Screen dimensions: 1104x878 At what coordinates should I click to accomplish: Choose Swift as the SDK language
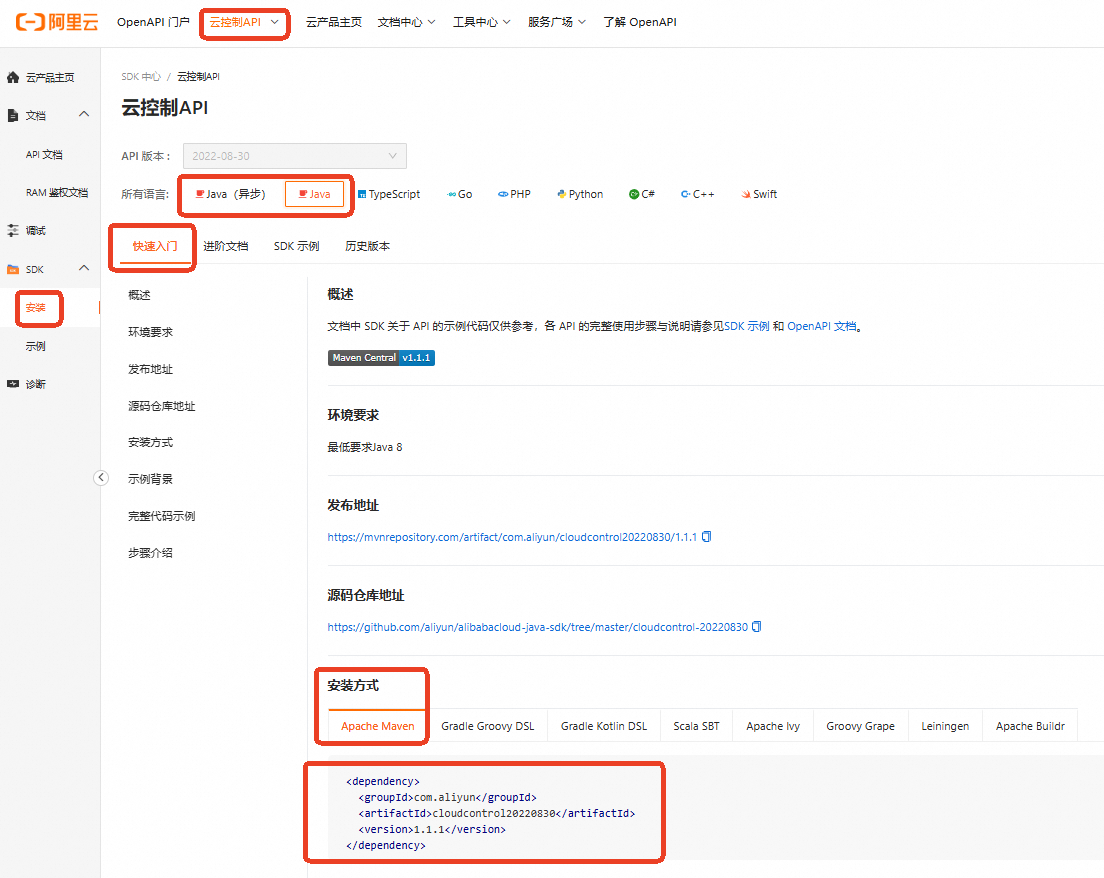759,194
